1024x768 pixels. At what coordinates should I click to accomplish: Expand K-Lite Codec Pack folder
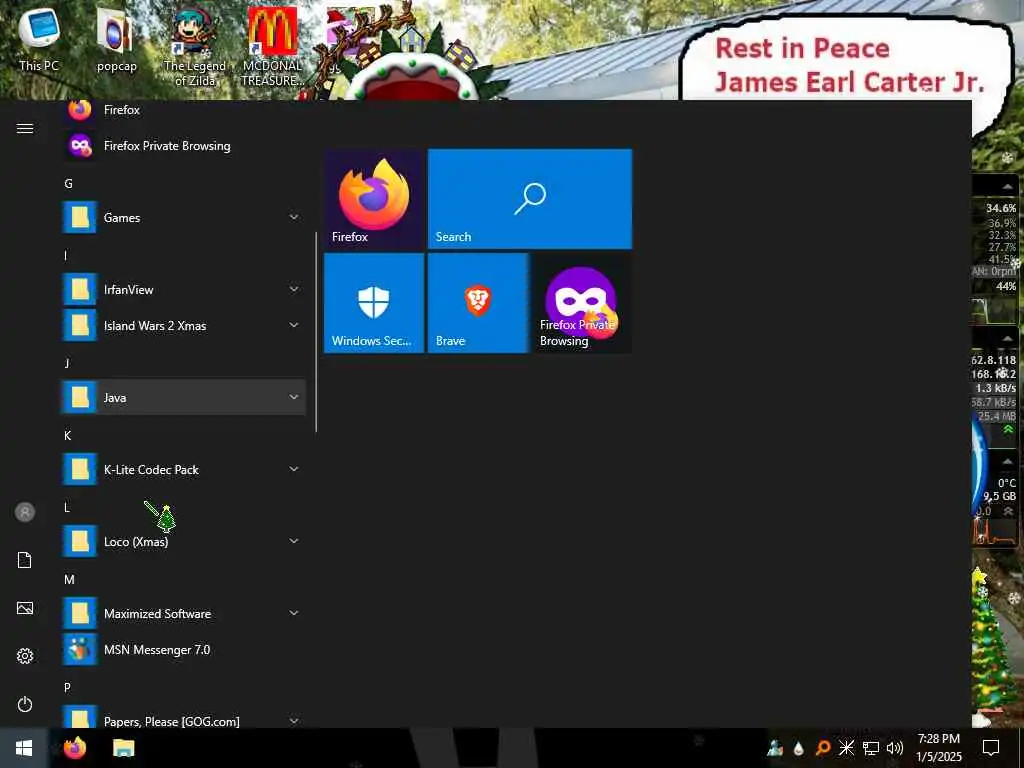(x=184, y=470)
